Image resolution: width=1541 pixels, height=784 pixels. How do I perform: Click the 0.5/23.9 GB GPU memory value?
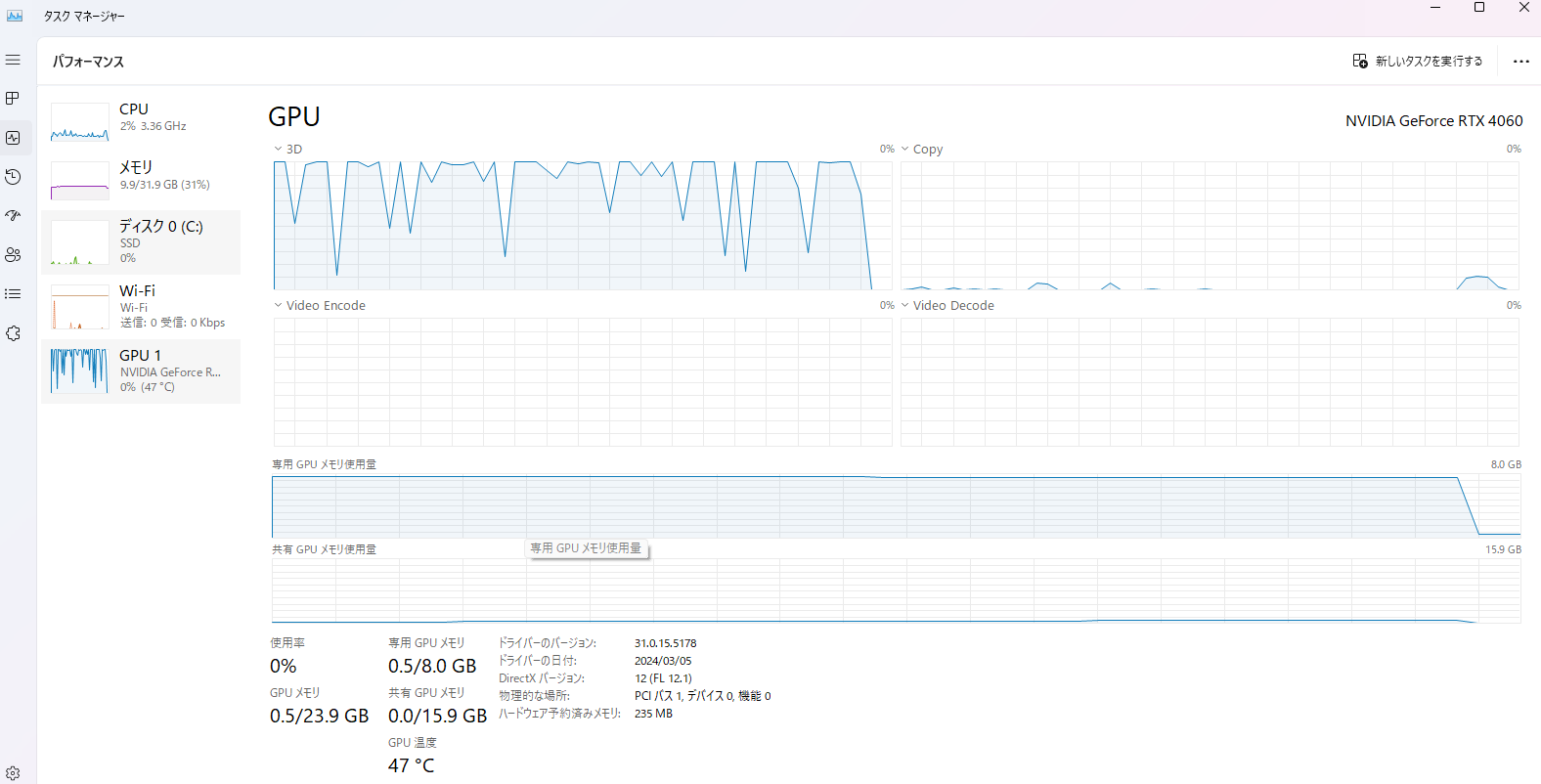click(319, 716)
